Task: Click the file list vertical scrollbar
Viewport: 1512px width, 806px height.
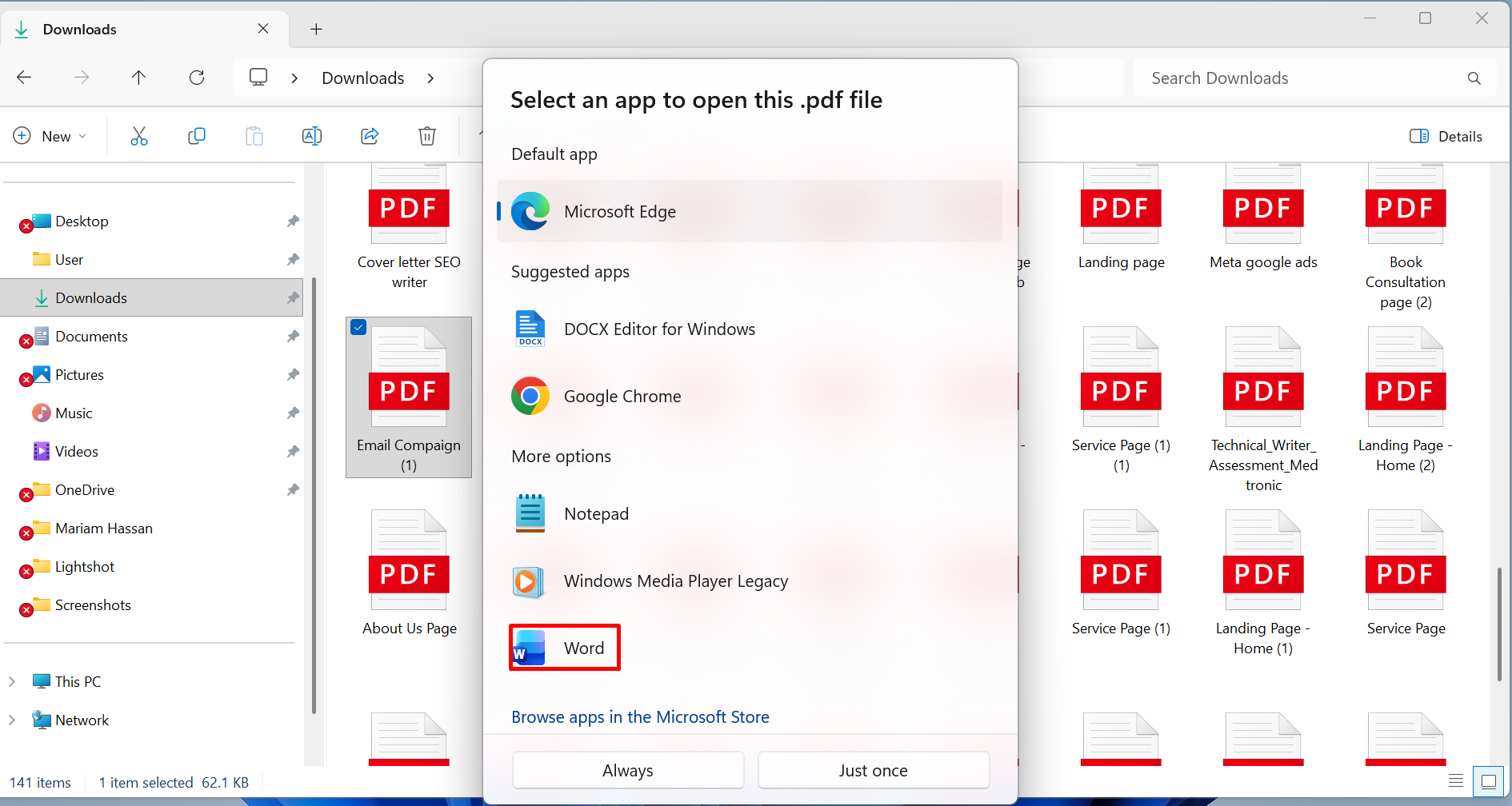Action: coord(1500,624)
